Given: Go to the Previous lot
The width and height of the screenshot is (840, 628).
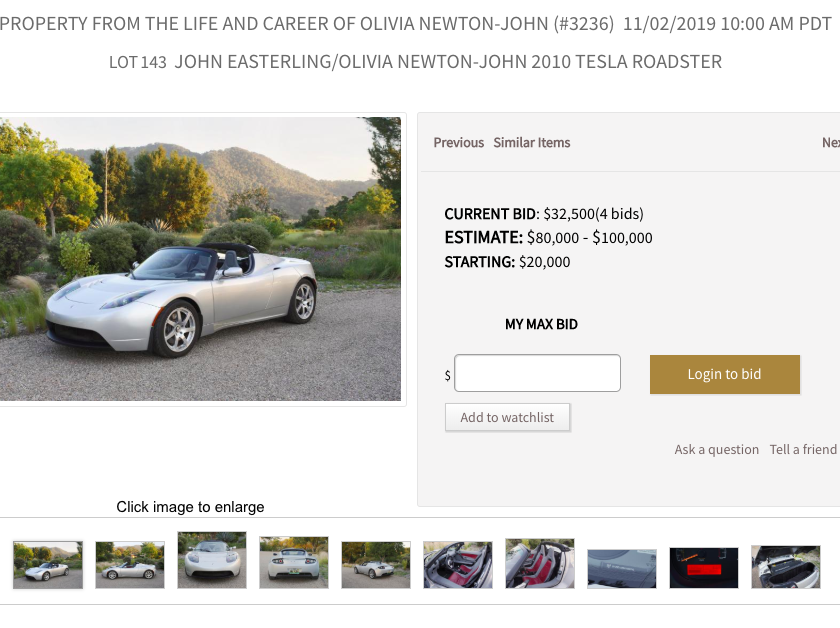Looking at the screenshot, I should click(459, 143).
